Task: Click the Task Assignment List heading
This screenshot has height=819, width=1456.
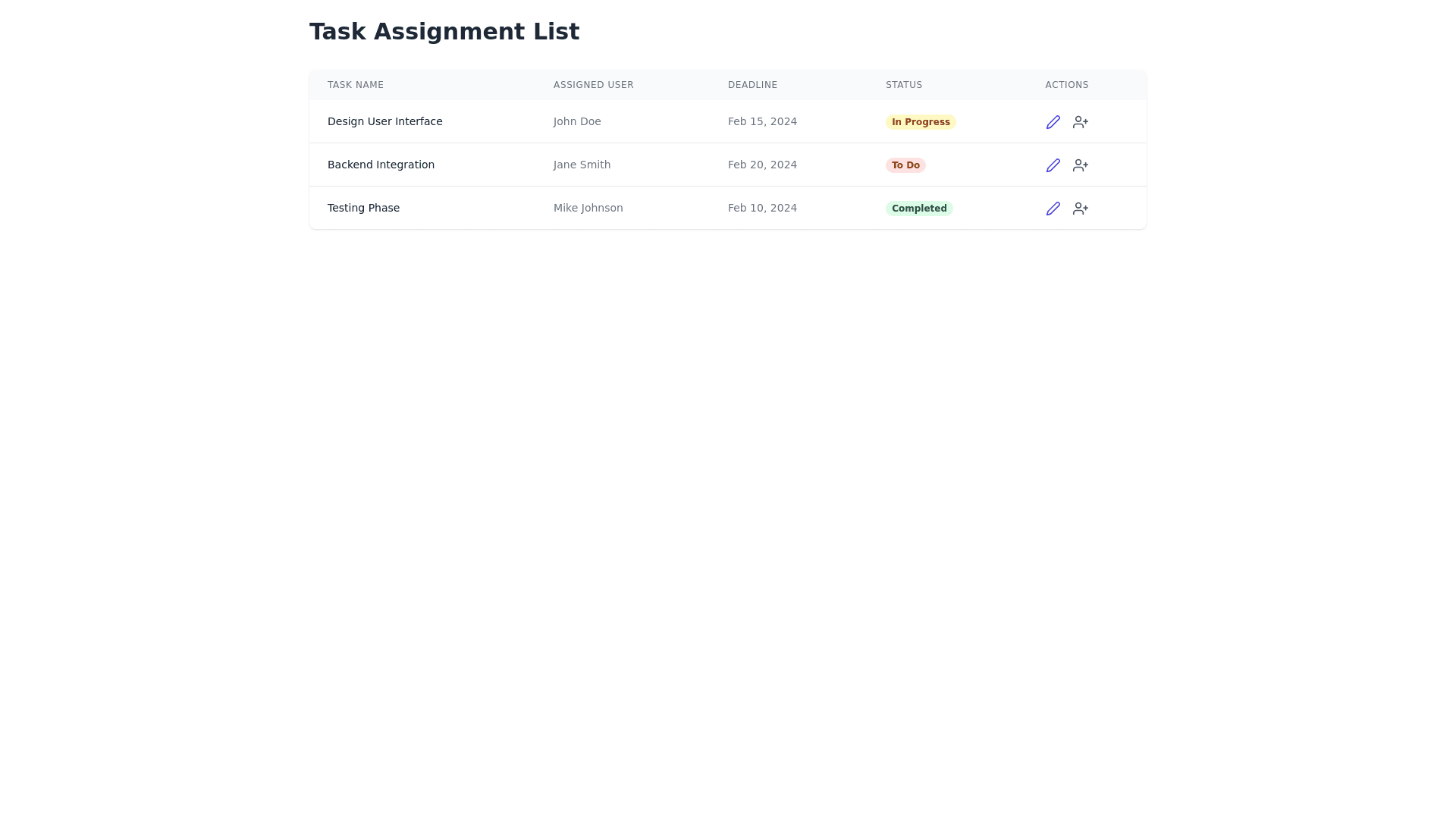Action: [444, 32]
